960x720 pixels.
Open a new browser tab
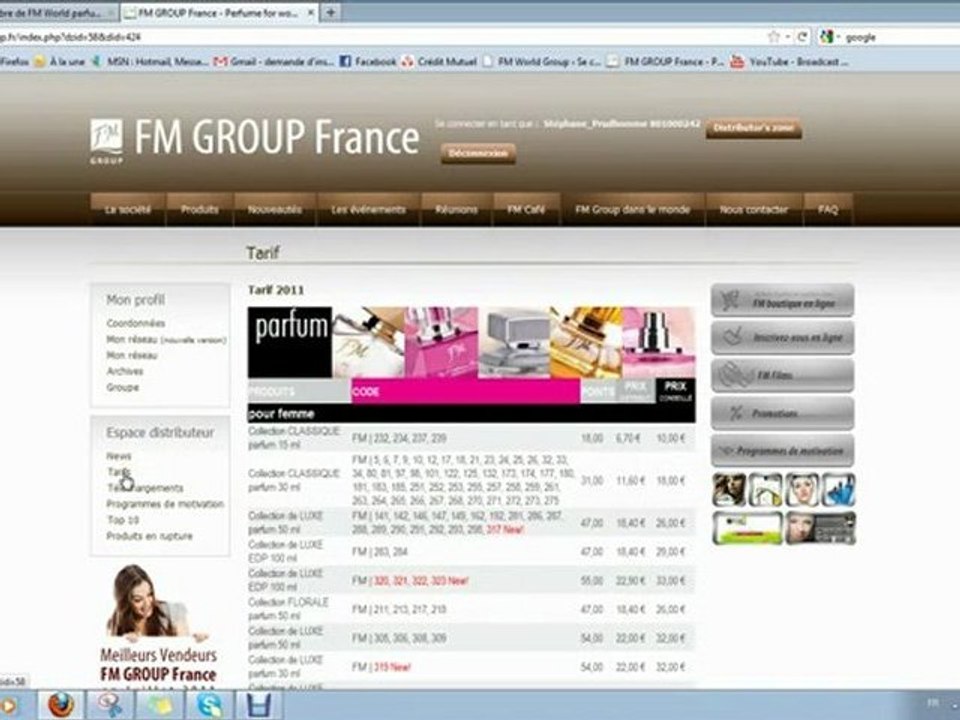click(x=331, y=12)
